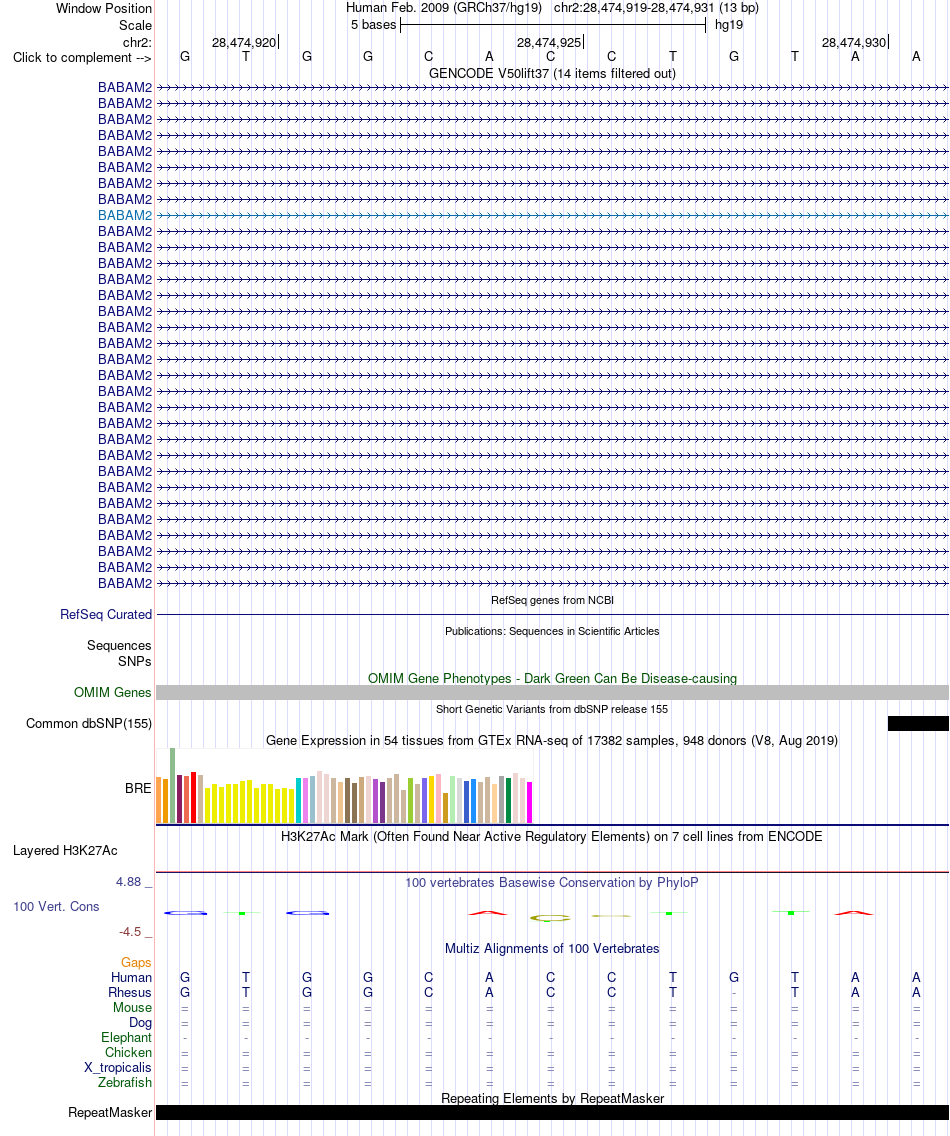The image size is (950, 1136).
Task: Open Repeating Elements by RepeatMasker title
Action: point(552,1098)
